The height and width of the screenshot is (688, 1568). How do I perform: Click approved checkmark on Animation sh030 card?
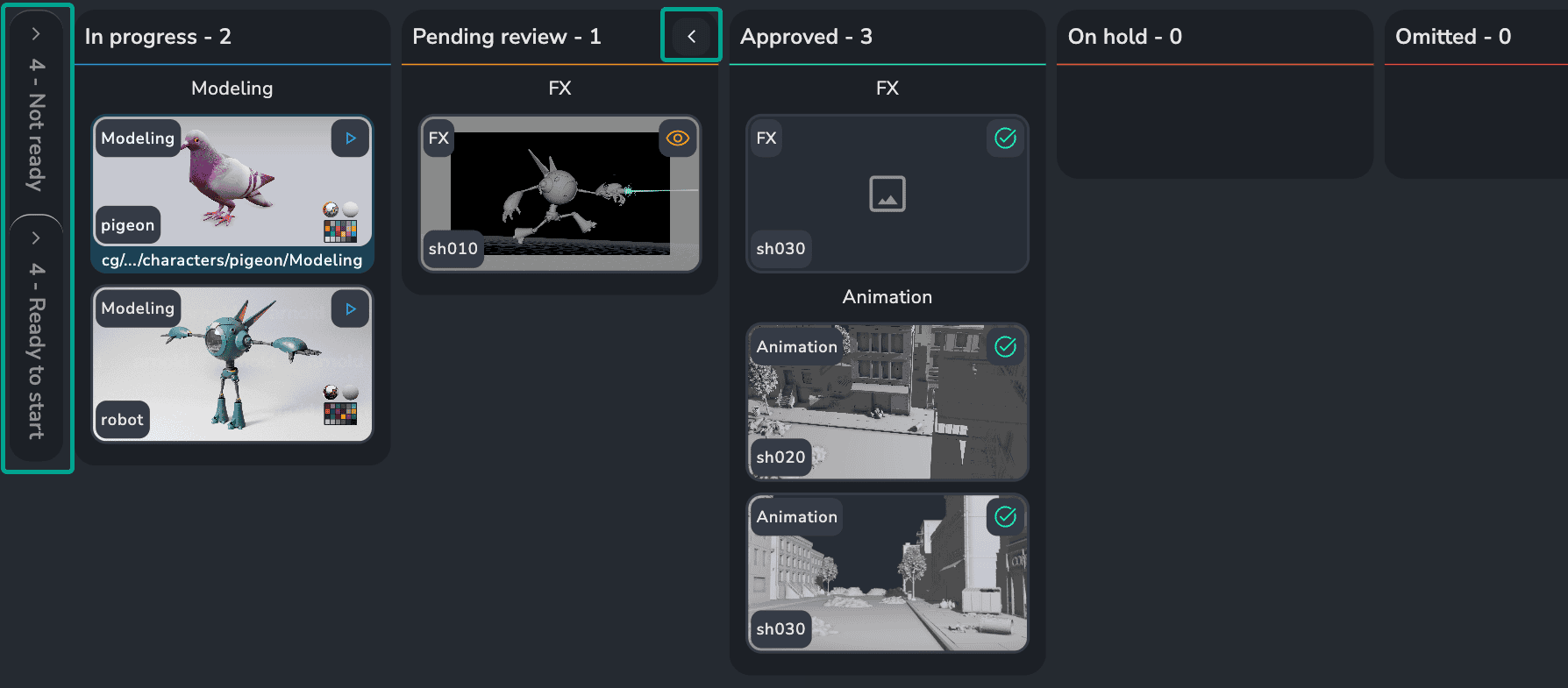pos(1005,517)
